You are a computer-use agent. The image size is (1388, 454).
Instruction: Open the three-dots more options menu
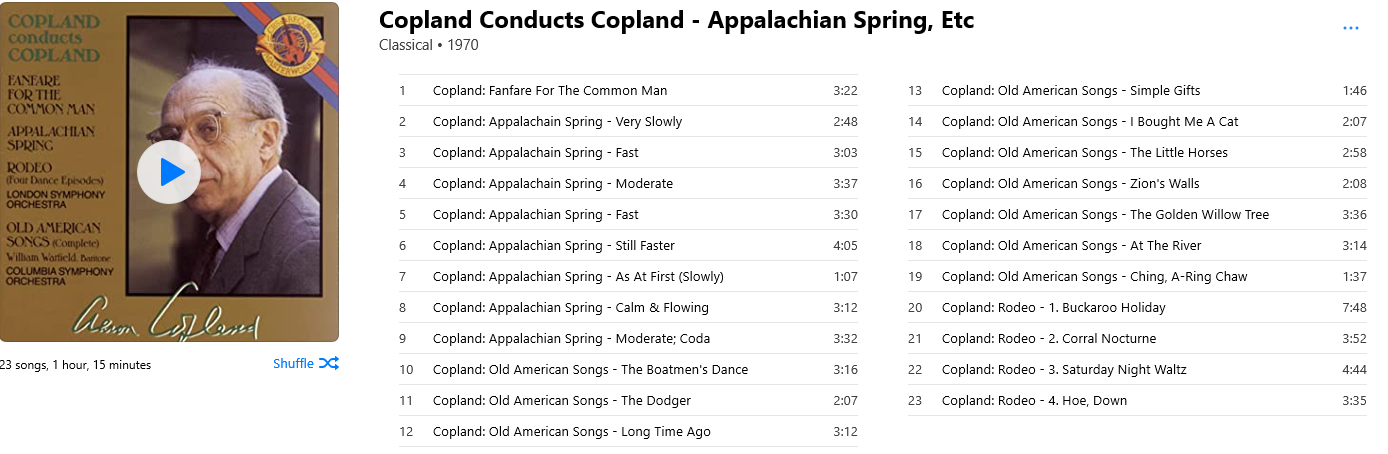(1351, 28)
